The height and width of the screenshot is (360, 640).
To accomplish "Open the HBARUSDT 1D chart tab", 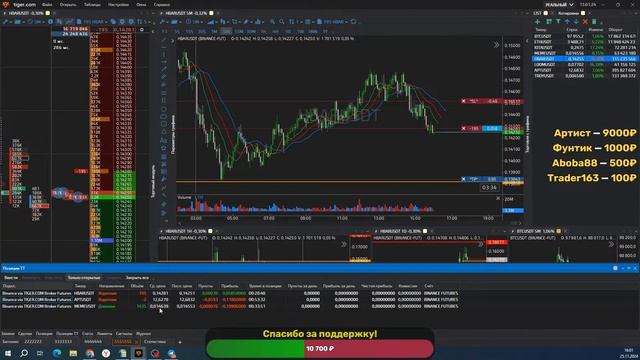I will coord(400,231).
